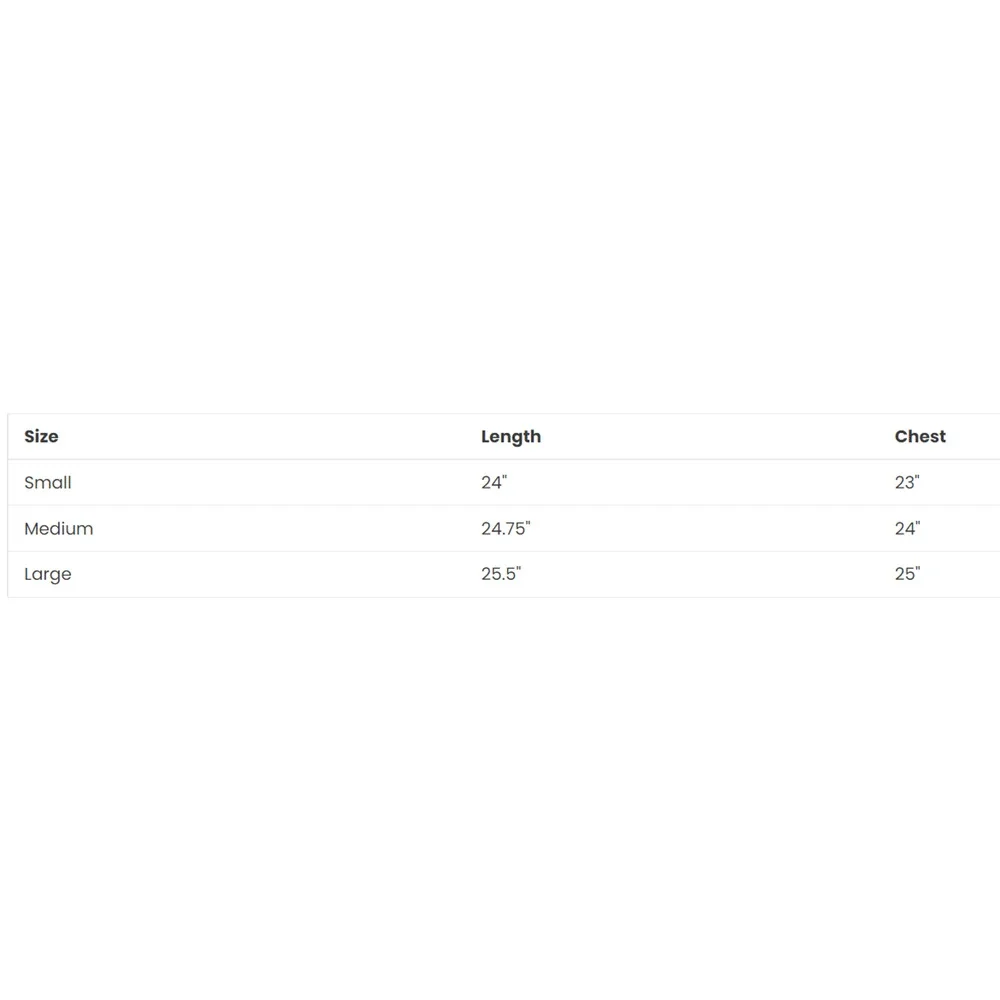This screenshot has width=1000, height=1000.
Task: Select the Small size label
Action: click(48, 482)
